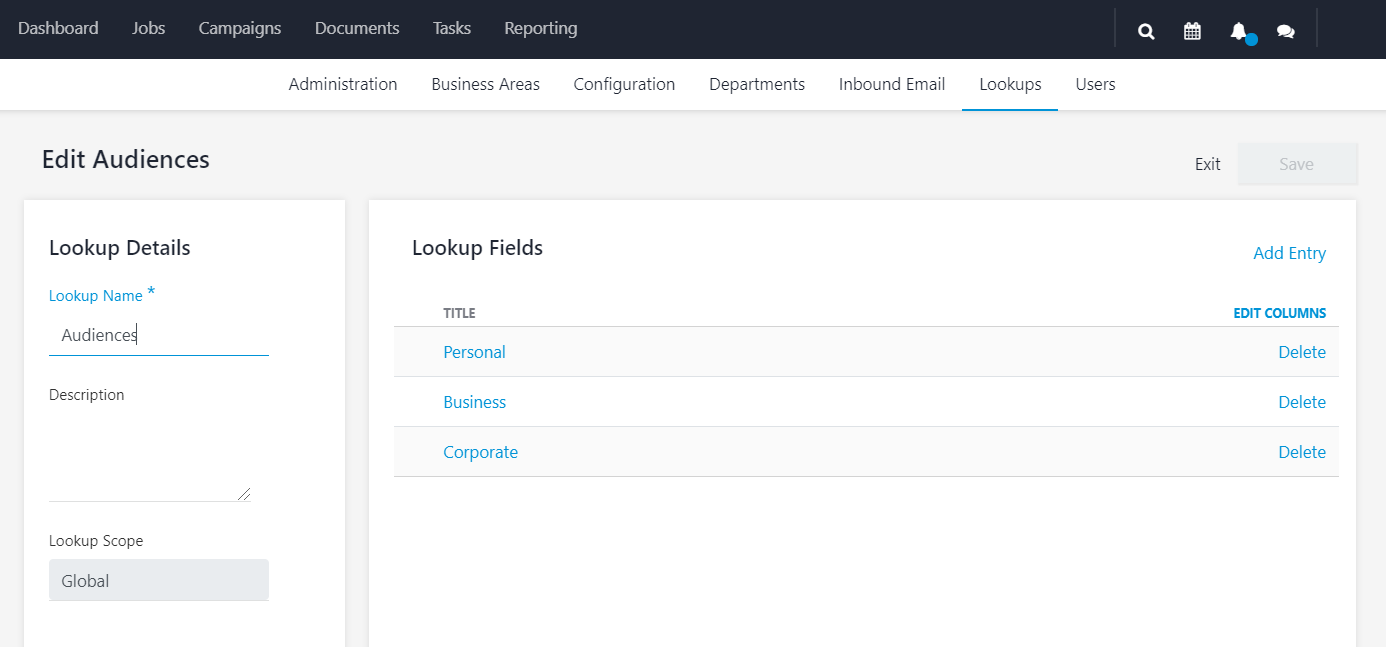This screenshot has width=1386, height=647.
Task: Go to Tasks
Action: 452,28
